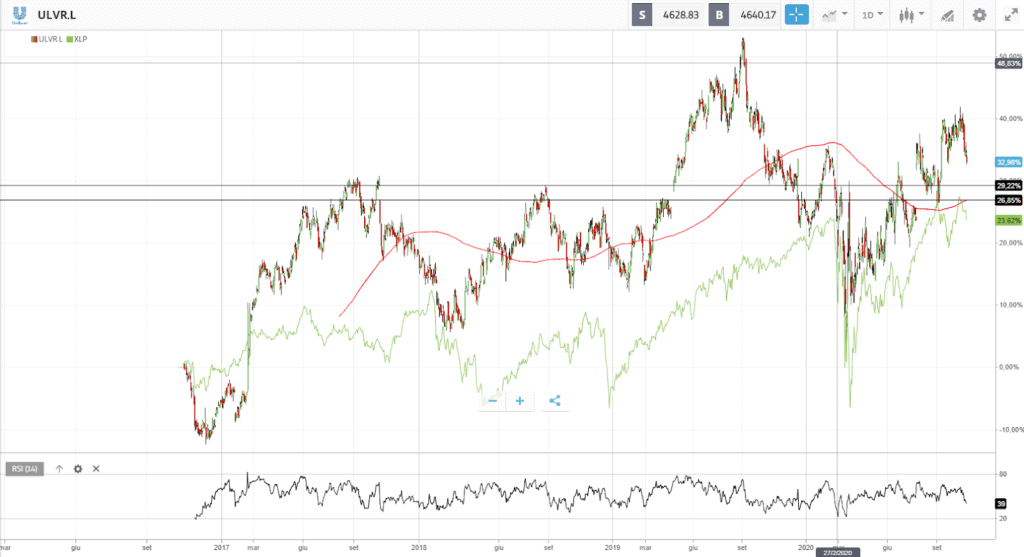This screenshot has height=557, width=1024.
Task: Move RSI panel up with arrow
Action: [59, 469]
